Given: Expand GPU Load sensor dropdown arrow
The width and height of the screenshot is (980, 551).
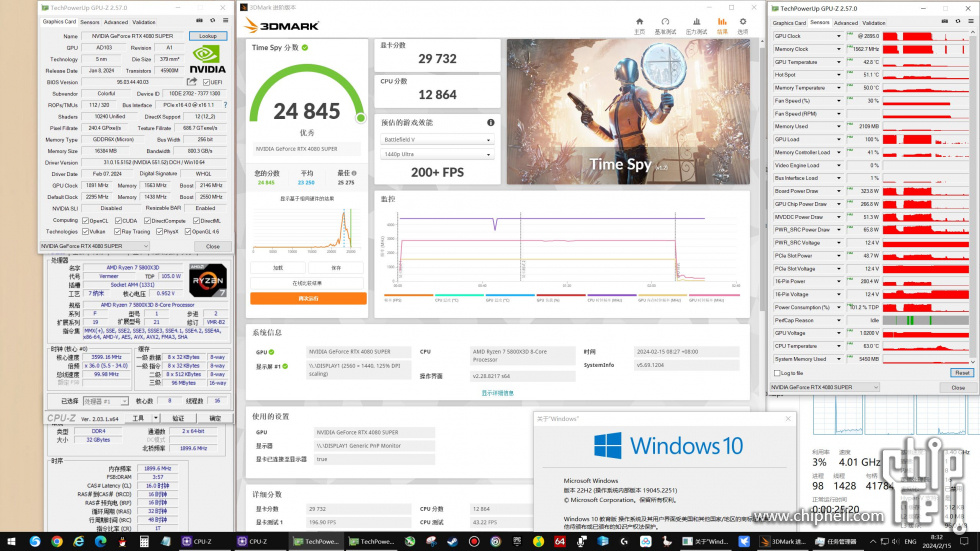Looking at the screenshot, I should [x=839, y=139].
